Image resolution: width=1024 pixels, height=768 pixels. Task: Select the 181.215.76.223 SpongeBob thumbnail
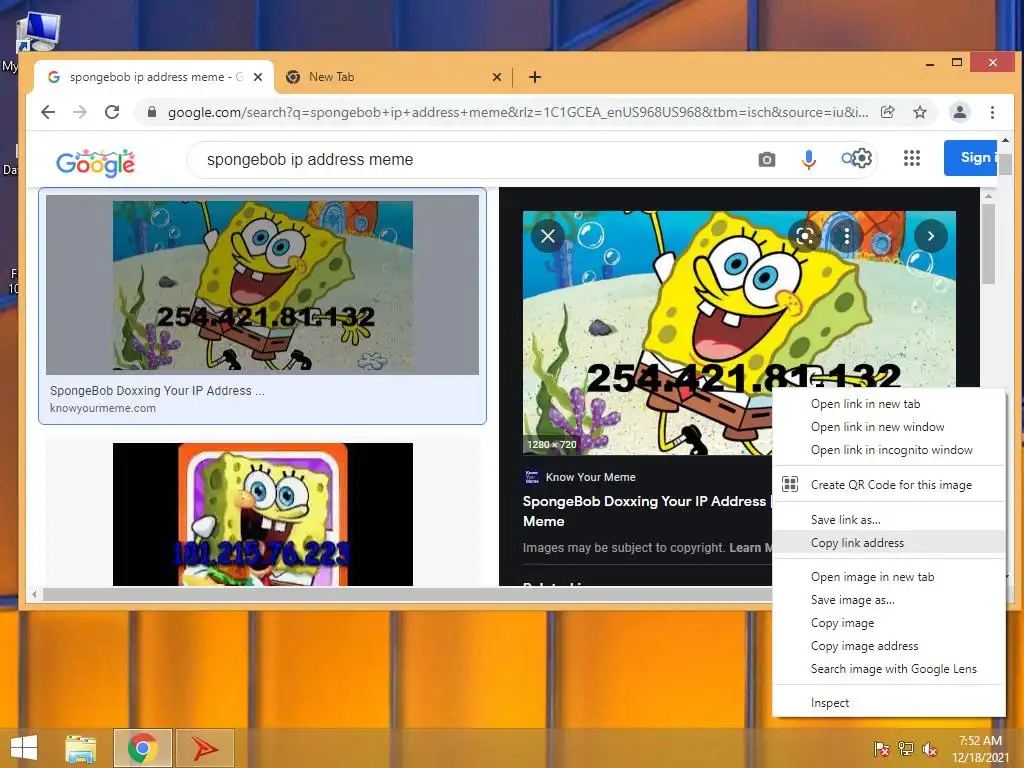click(x=263, y=514)
